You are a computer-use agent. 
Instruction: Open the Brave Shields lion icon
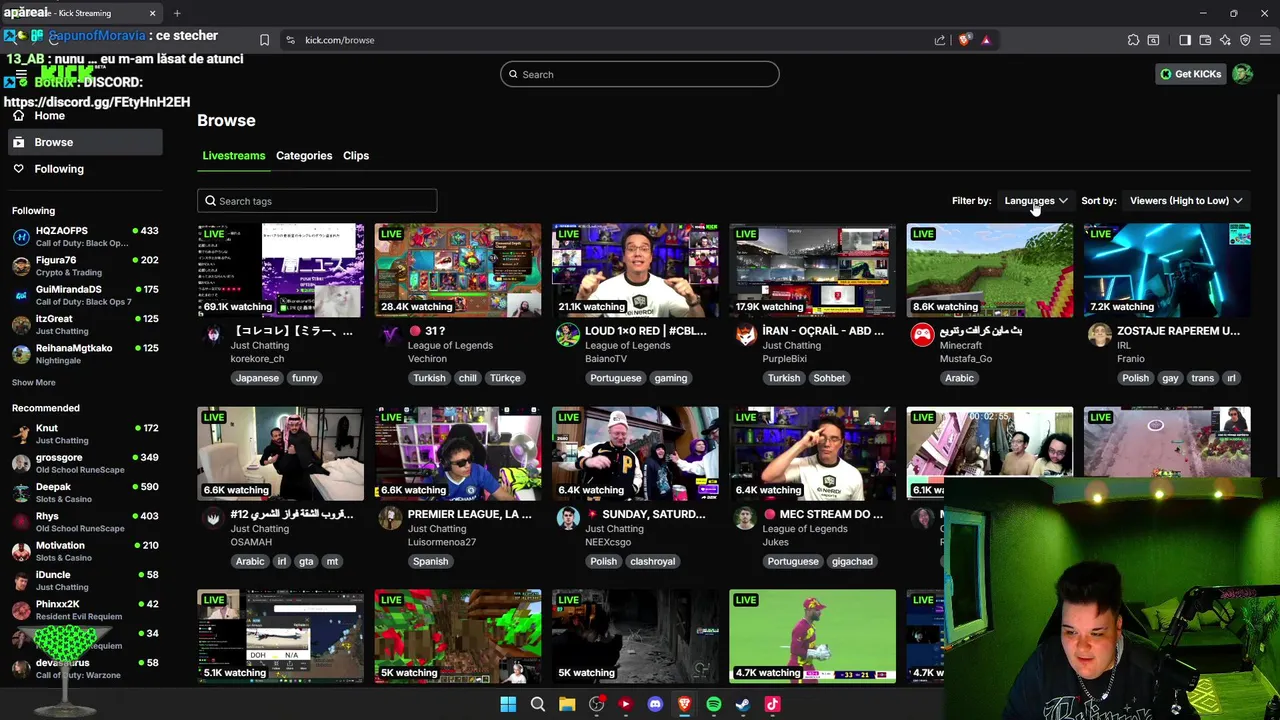(x=964, y=40)
